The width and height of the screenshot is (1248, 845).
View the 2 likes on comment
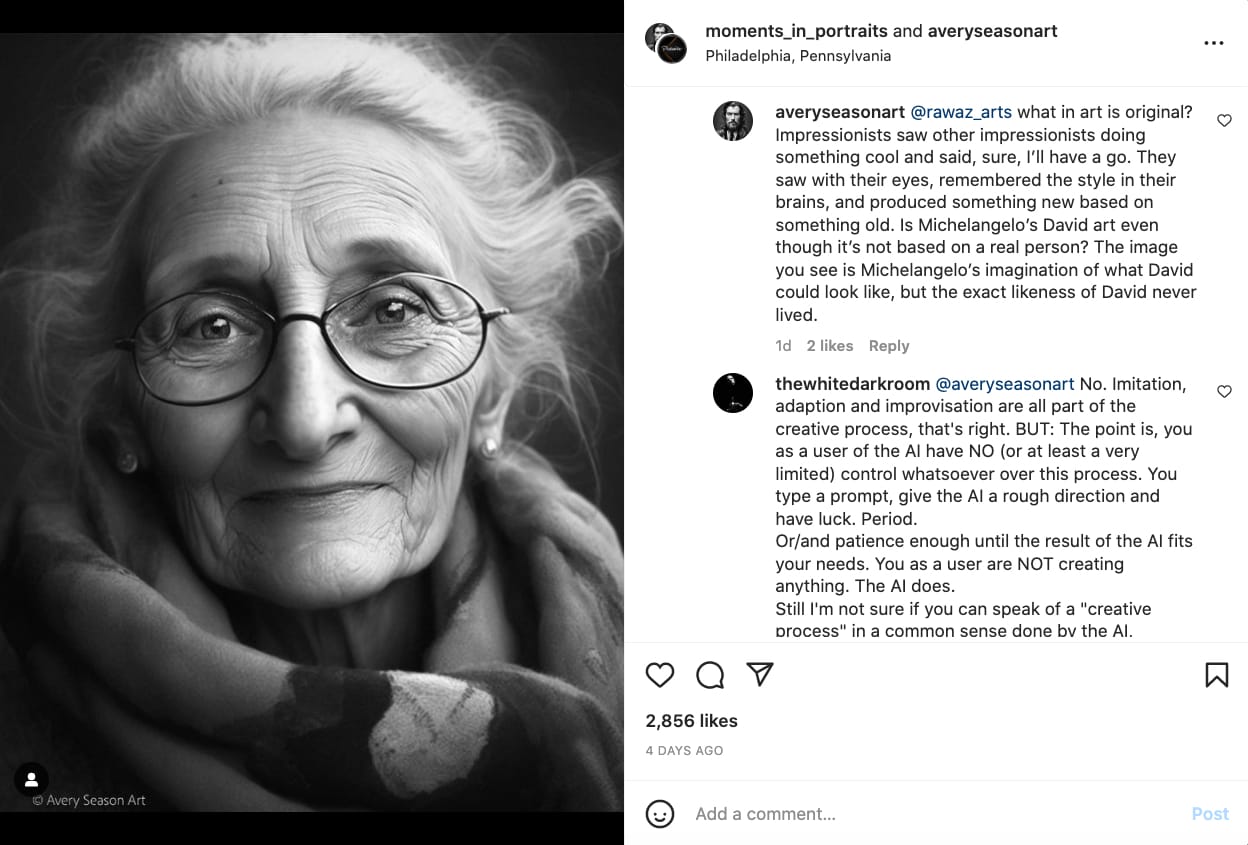[830, 346]
